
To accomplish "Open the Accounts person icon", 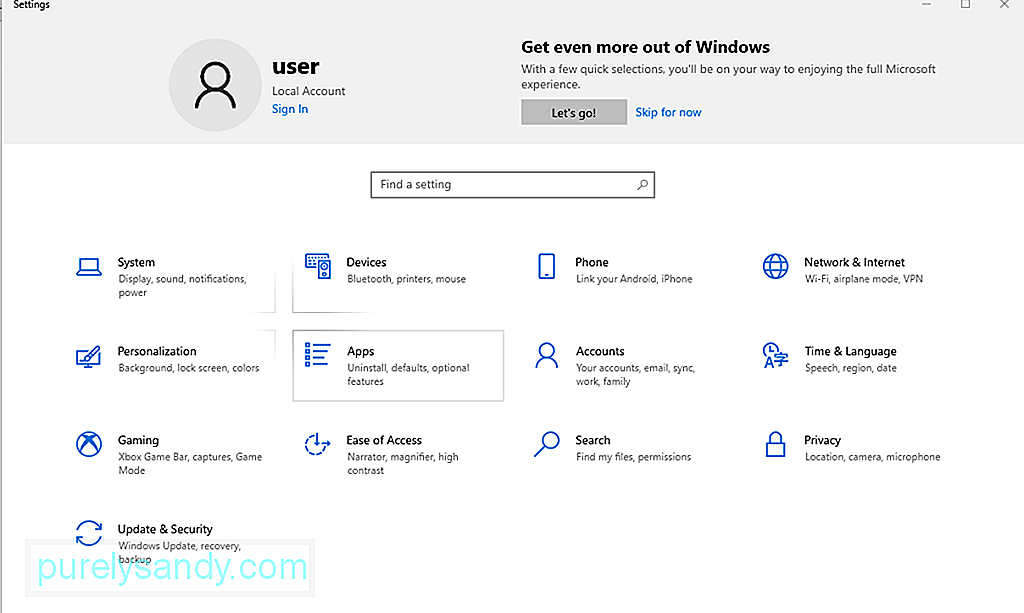I will pos(547,356).
